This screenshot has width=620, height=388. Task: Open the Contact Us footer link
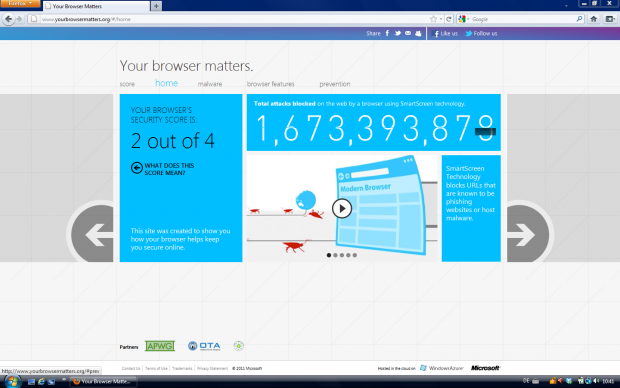(131, 368)
